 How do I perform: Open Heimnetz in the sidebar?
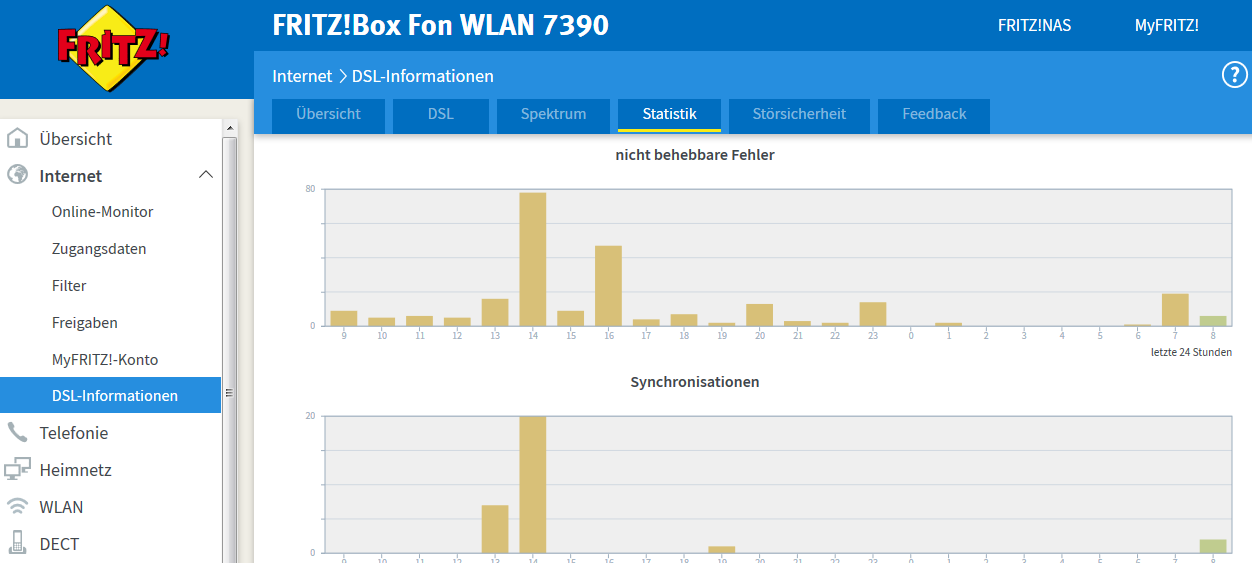[x=75, y=470]
